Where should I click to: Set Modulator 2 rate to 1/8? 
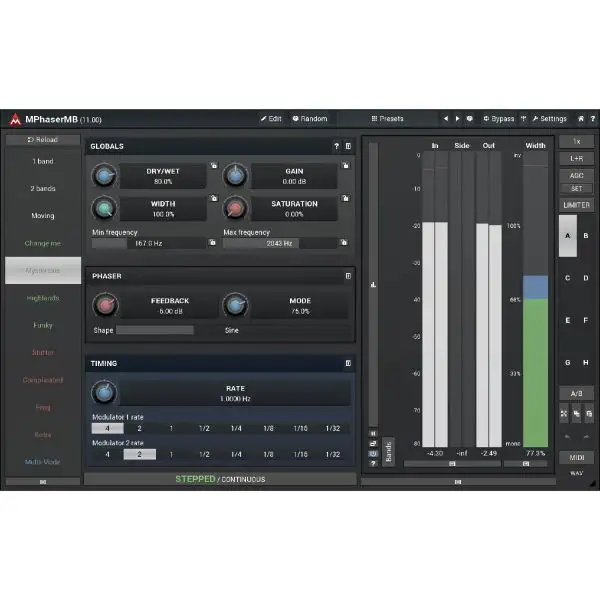tap(268, 454)
